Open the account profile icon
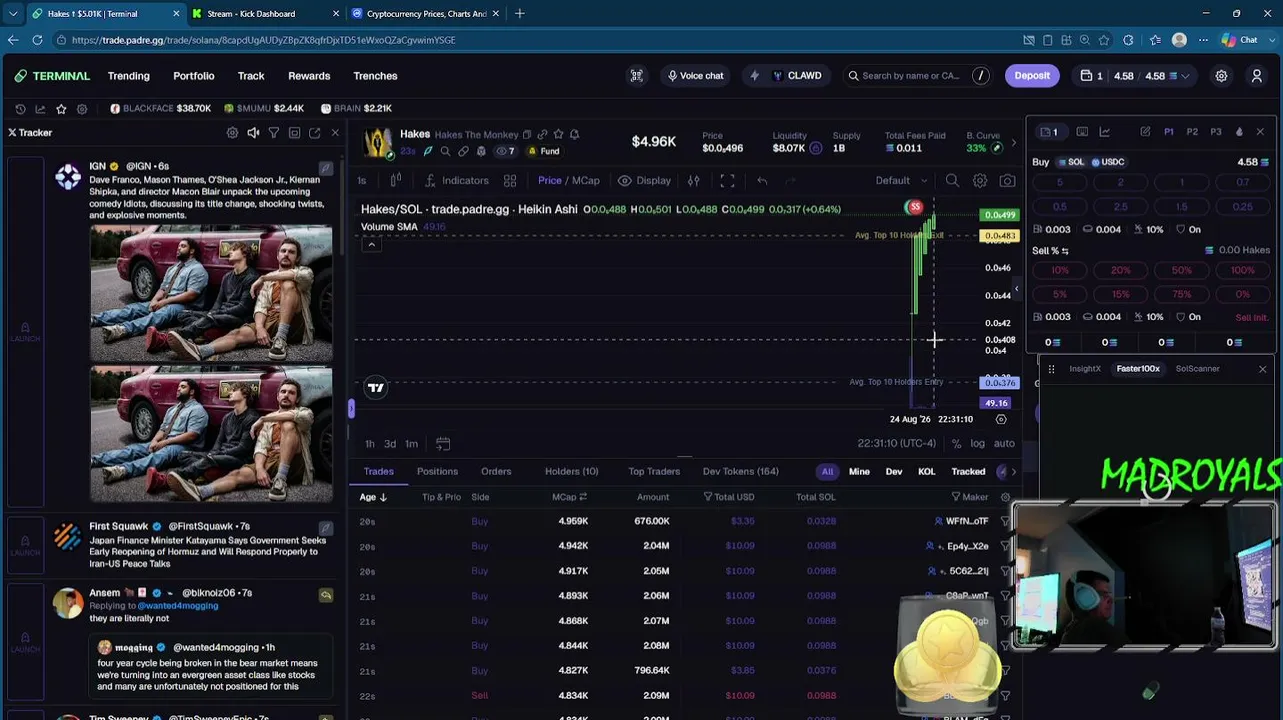1283x720 pixels. pos(1257,76)
